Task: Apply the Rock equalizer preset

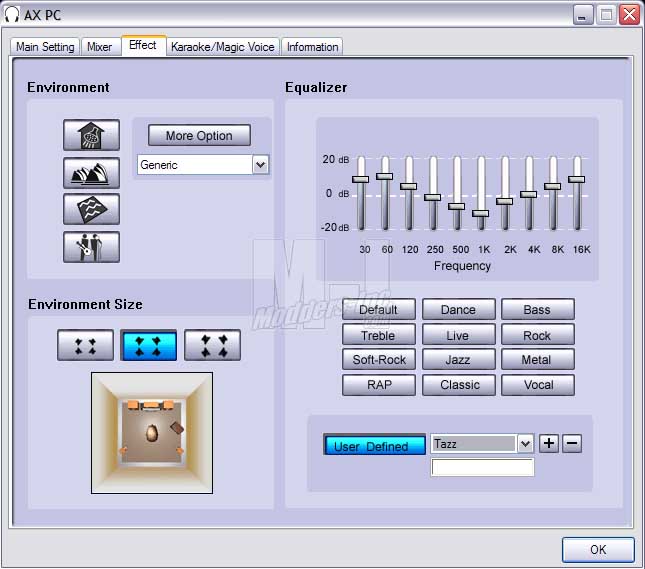Action: pyautogui.click(x=538, y=335)
